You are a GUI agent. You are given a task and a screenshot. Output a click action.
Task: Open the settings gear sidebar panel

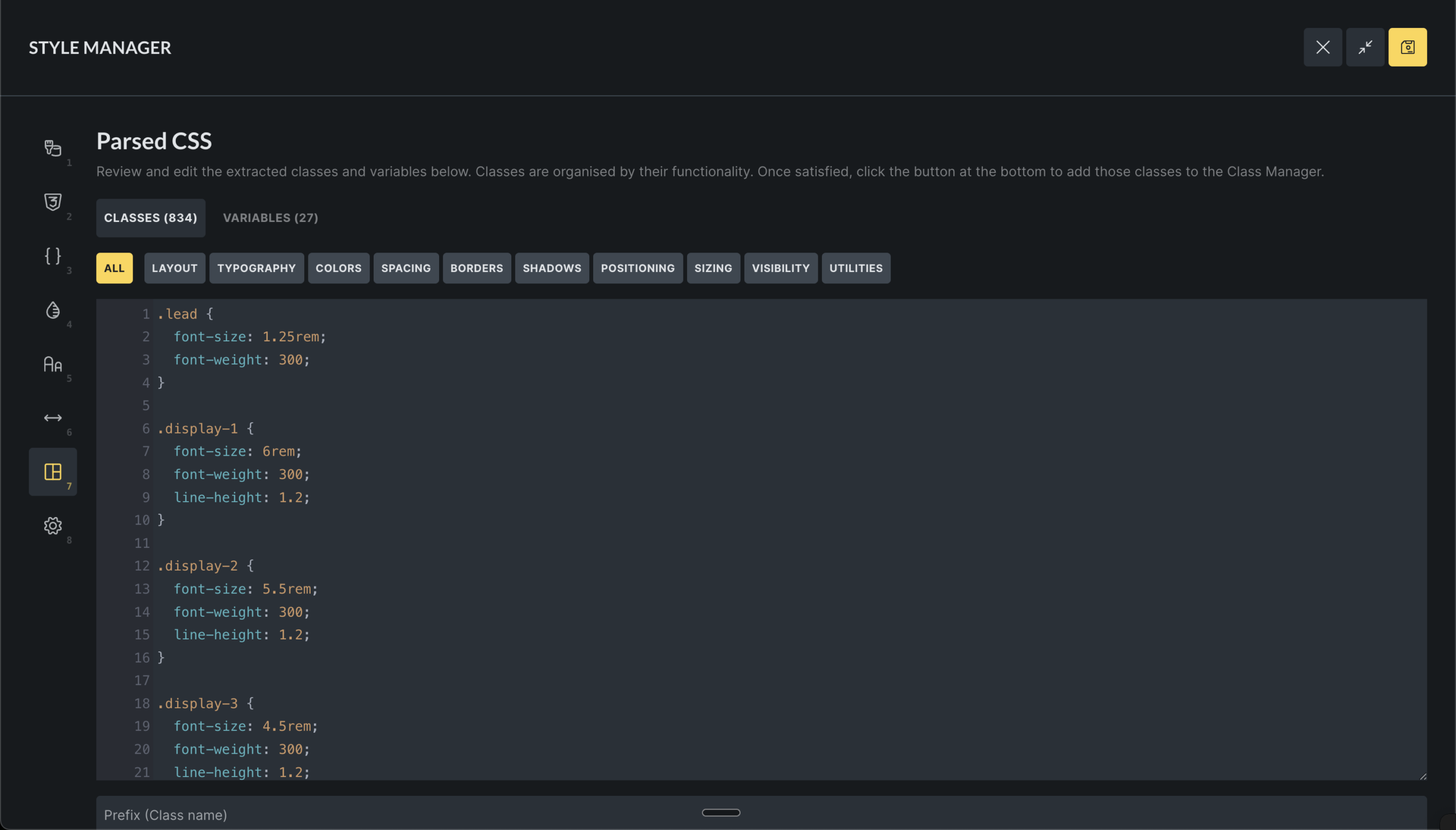(x=52, y=526)
